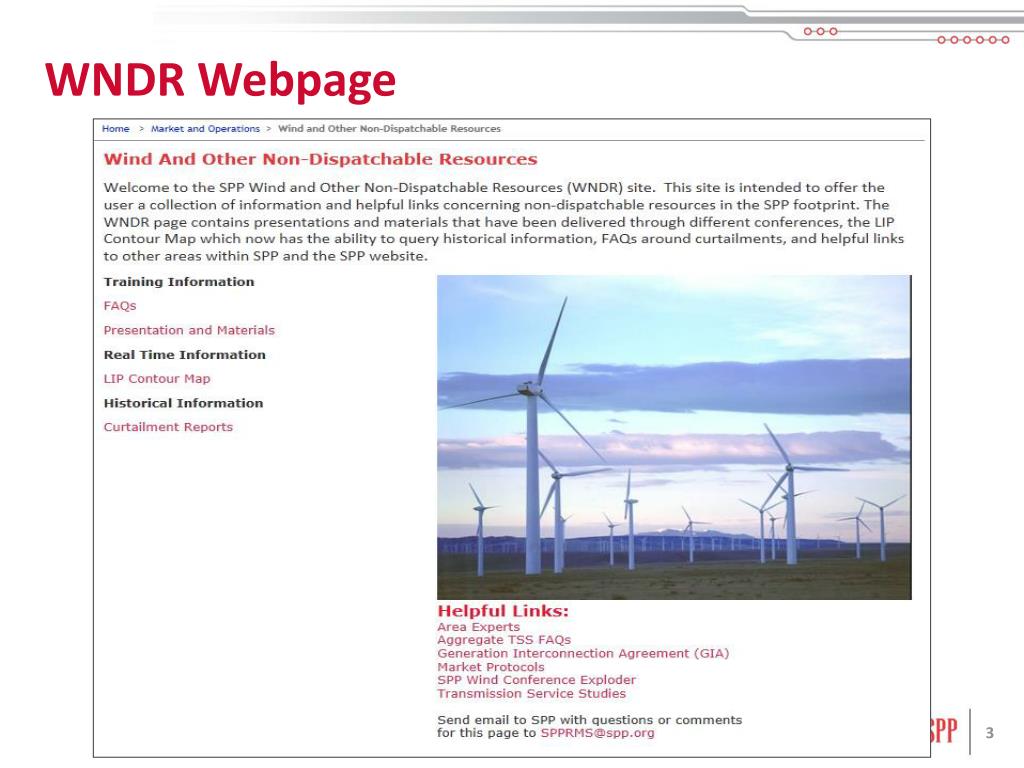The width and height of the screenshot is (1024, 768).
Task: Open the Market Protocols link
Action: click(490, 667)
